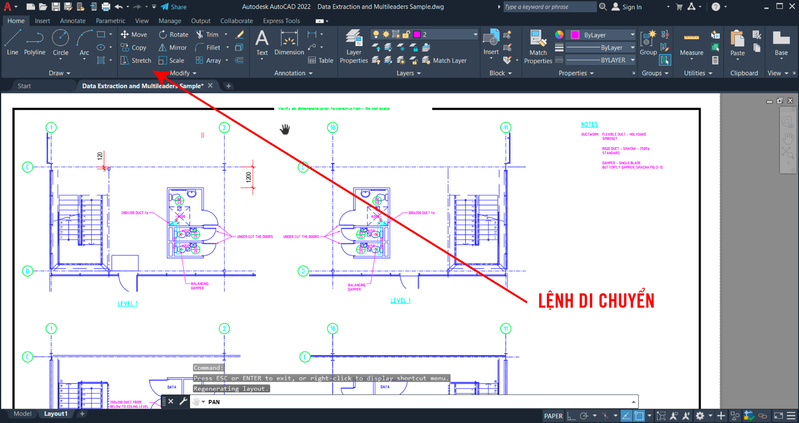Toggle Clean Screen in status bar
Image resolution: width=799 pixels, height=423 pixels.
click(779, 416)
